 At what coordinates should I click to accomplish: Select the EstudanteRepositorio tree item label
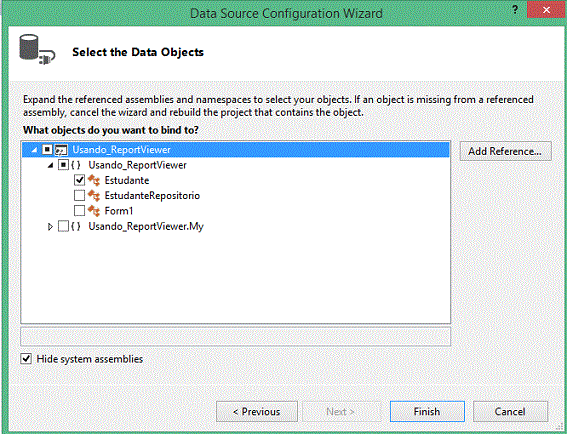(152, 196)
